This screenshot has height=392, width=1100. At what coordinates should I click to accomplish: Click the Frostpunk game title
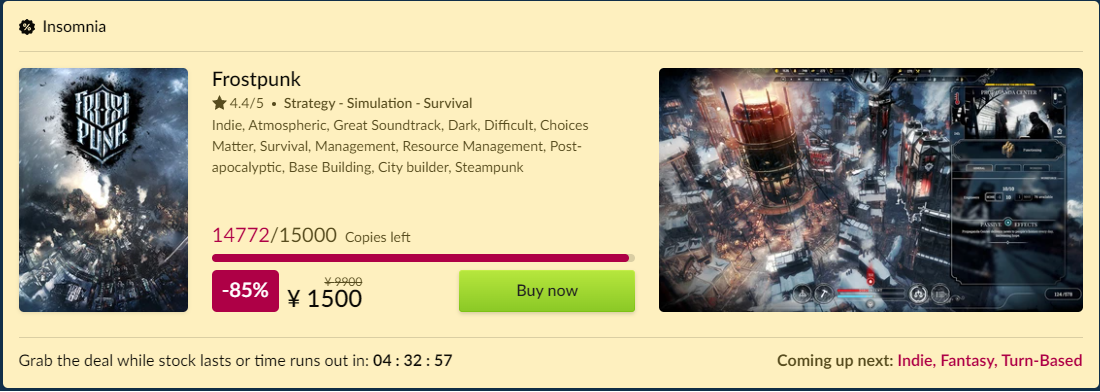coord(256,79)
